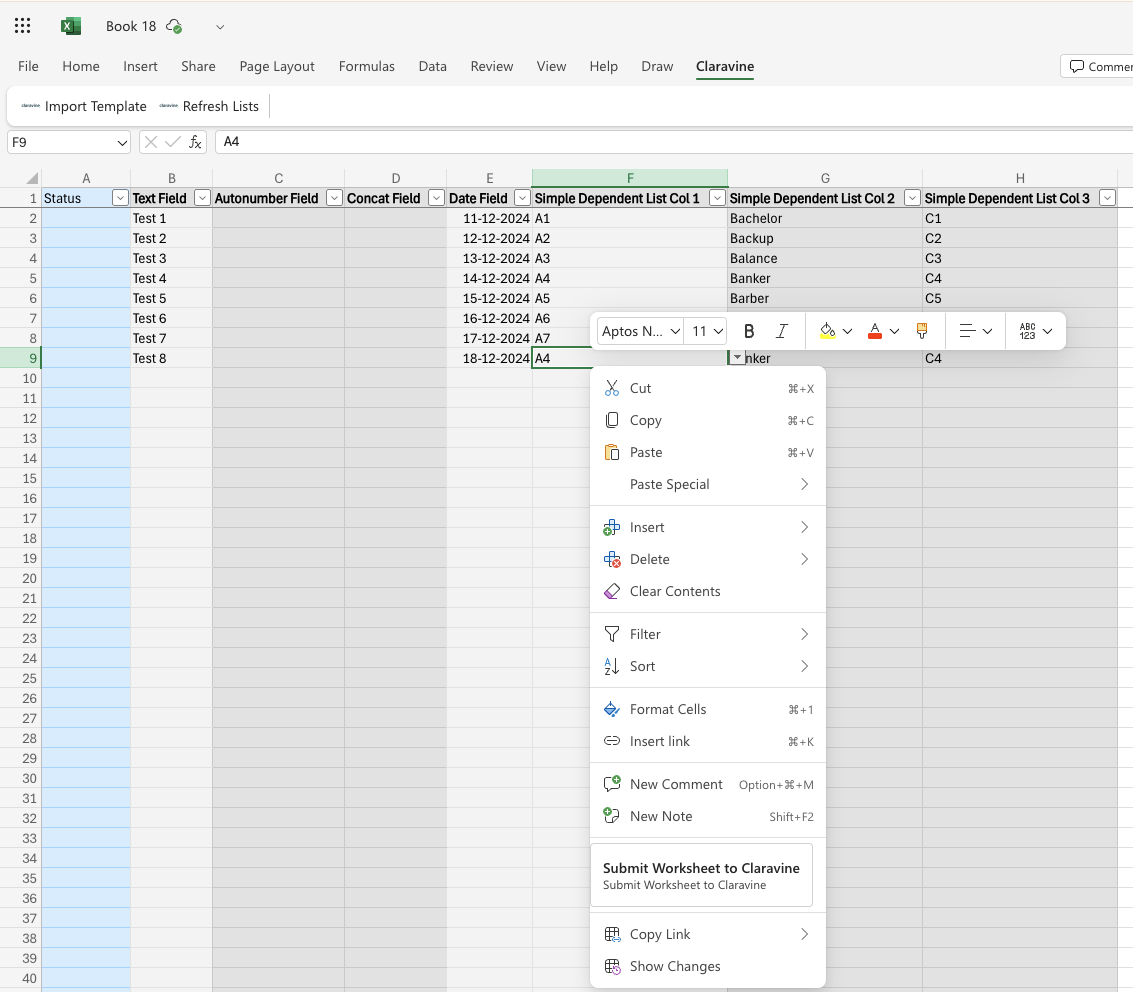Click the Excel logo icon
Viewport: 1133px width, 992px height.
tap(70, 26)
